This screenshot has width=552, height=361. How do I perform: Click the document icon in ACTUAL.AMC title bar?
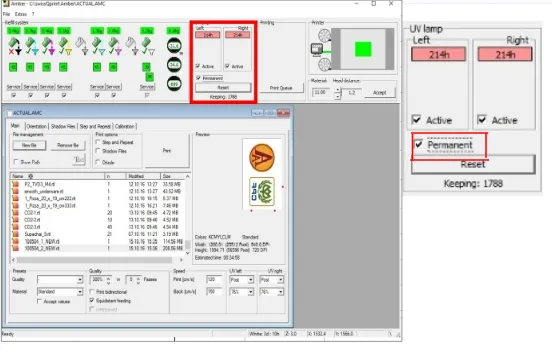click(x=10, y=113)
